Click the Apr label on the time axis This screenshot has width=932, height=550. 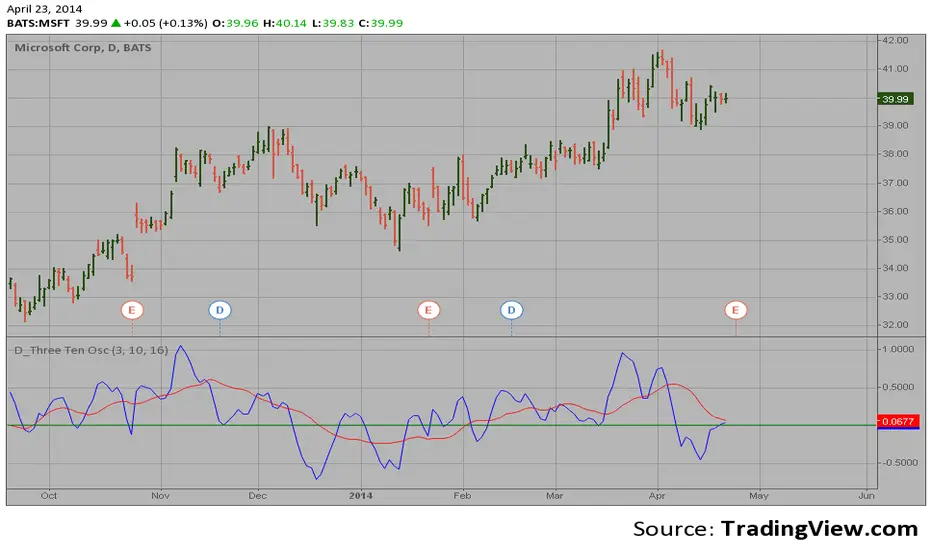point(657,495)
